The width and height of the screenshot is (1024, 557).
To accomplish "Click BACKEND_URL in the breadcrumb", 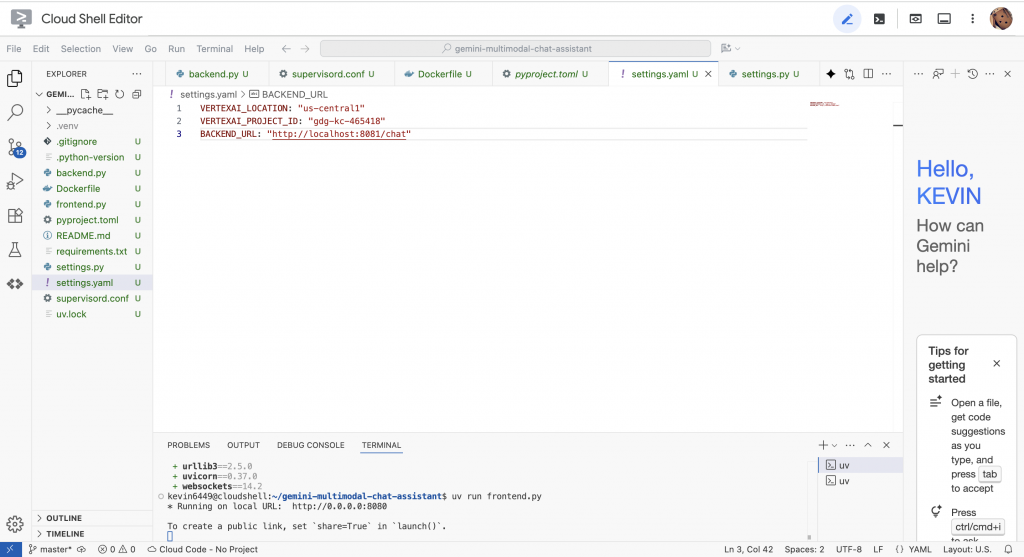I will pos(295,95).
